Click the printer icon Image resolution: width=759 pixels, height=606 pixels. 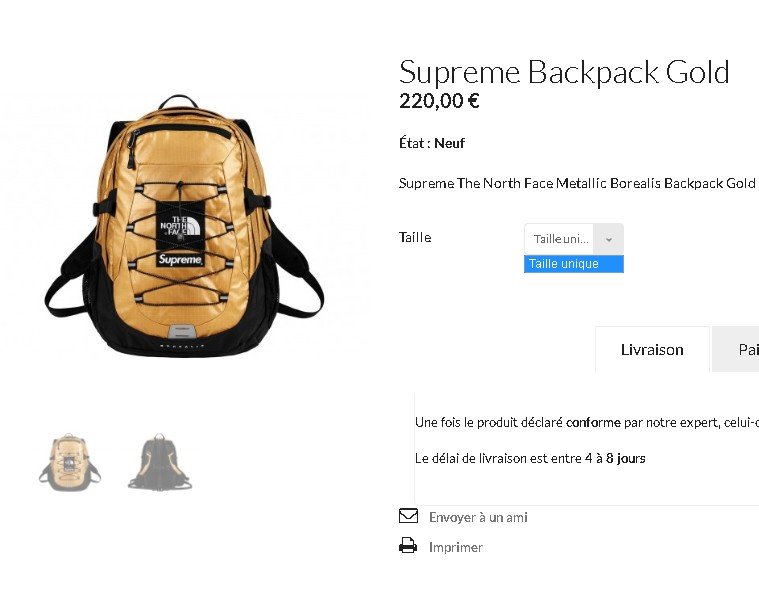408,545
